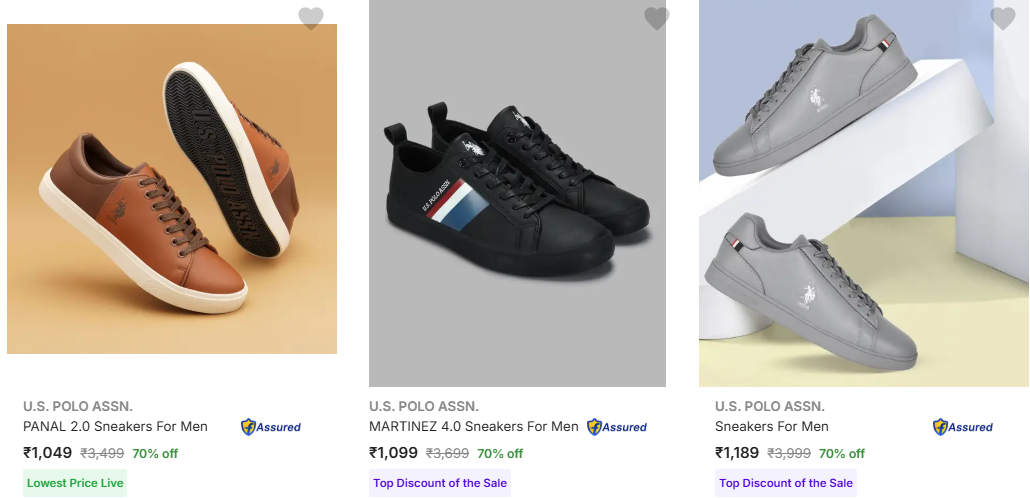Click U.S. POLO ASSN. brand above MARTINEZ 4.0
The width and height of the screenshot is (1030, 498).
pos(424,406)
